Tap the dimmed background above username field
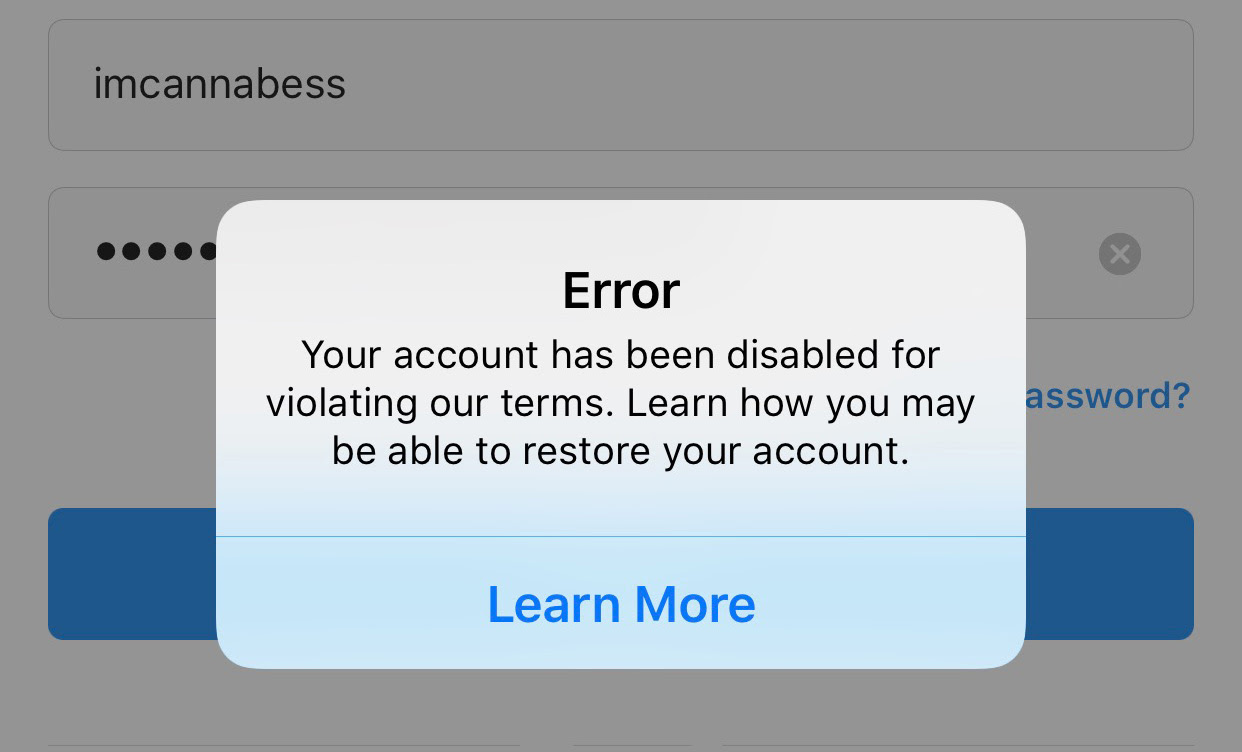This screenshot has height=752, width=1242. (x=621, y=9)
